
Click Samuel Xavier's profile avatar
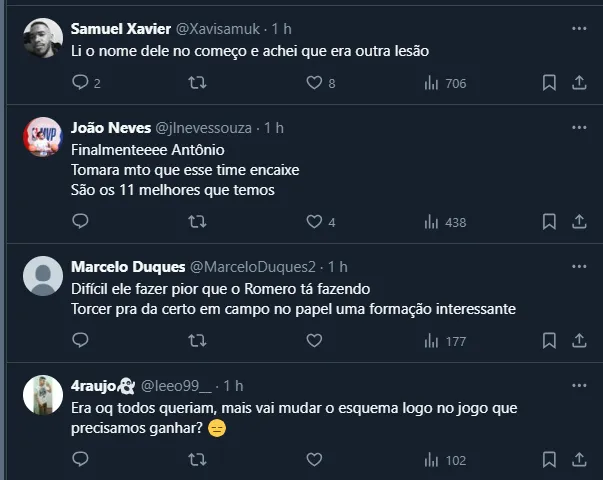click(x=43, y=39)
